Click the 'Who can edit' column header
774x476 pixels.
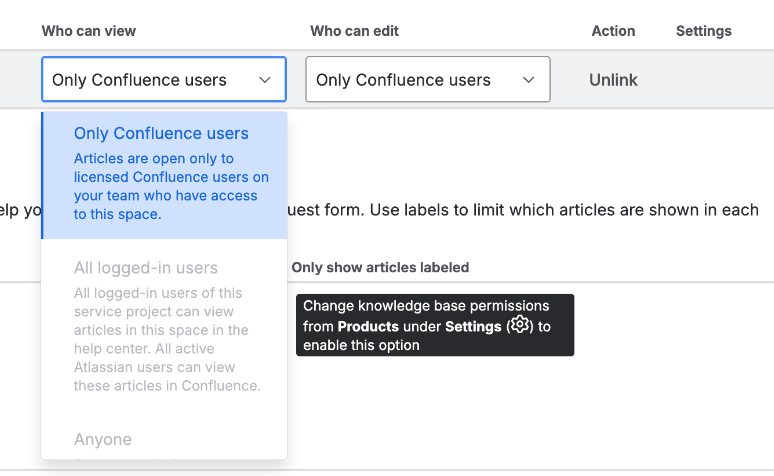354,31
